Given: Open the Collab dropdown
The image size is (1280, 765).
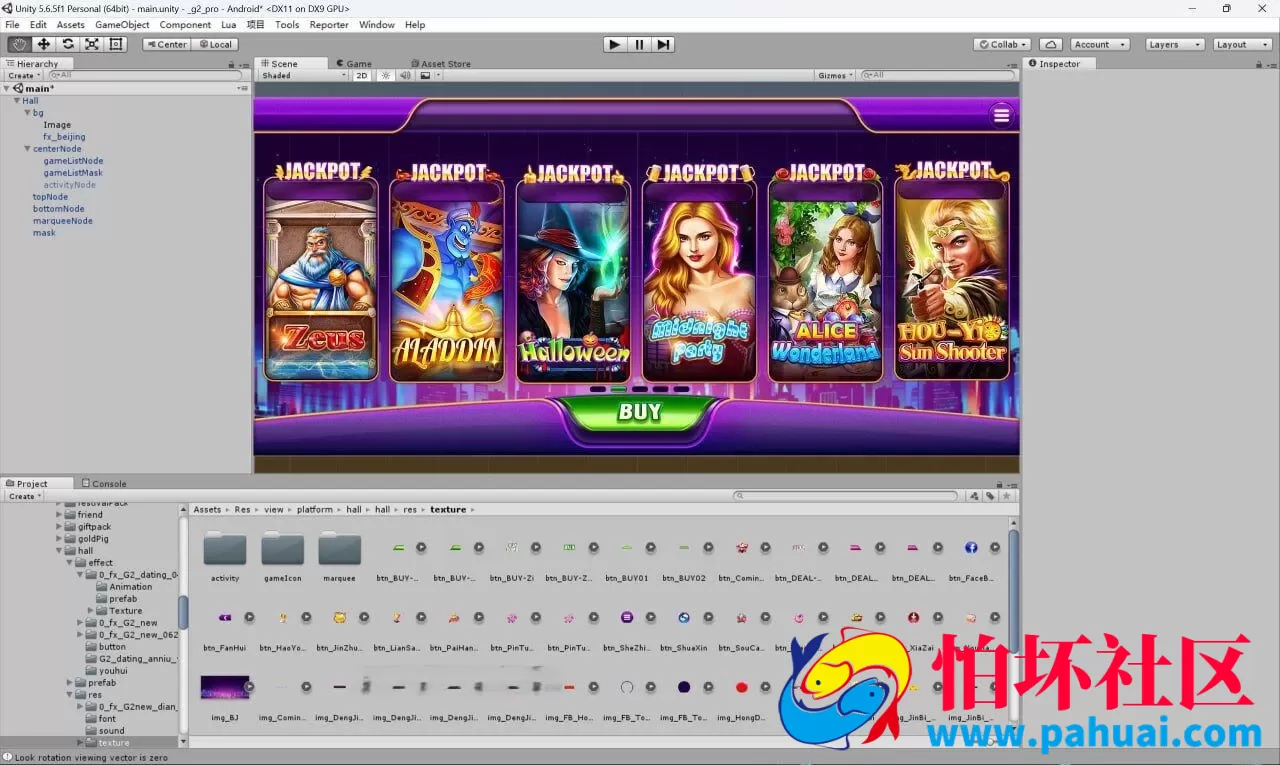Looking at the screenshot, I should pyautogui.click(x=1003, y=44).
